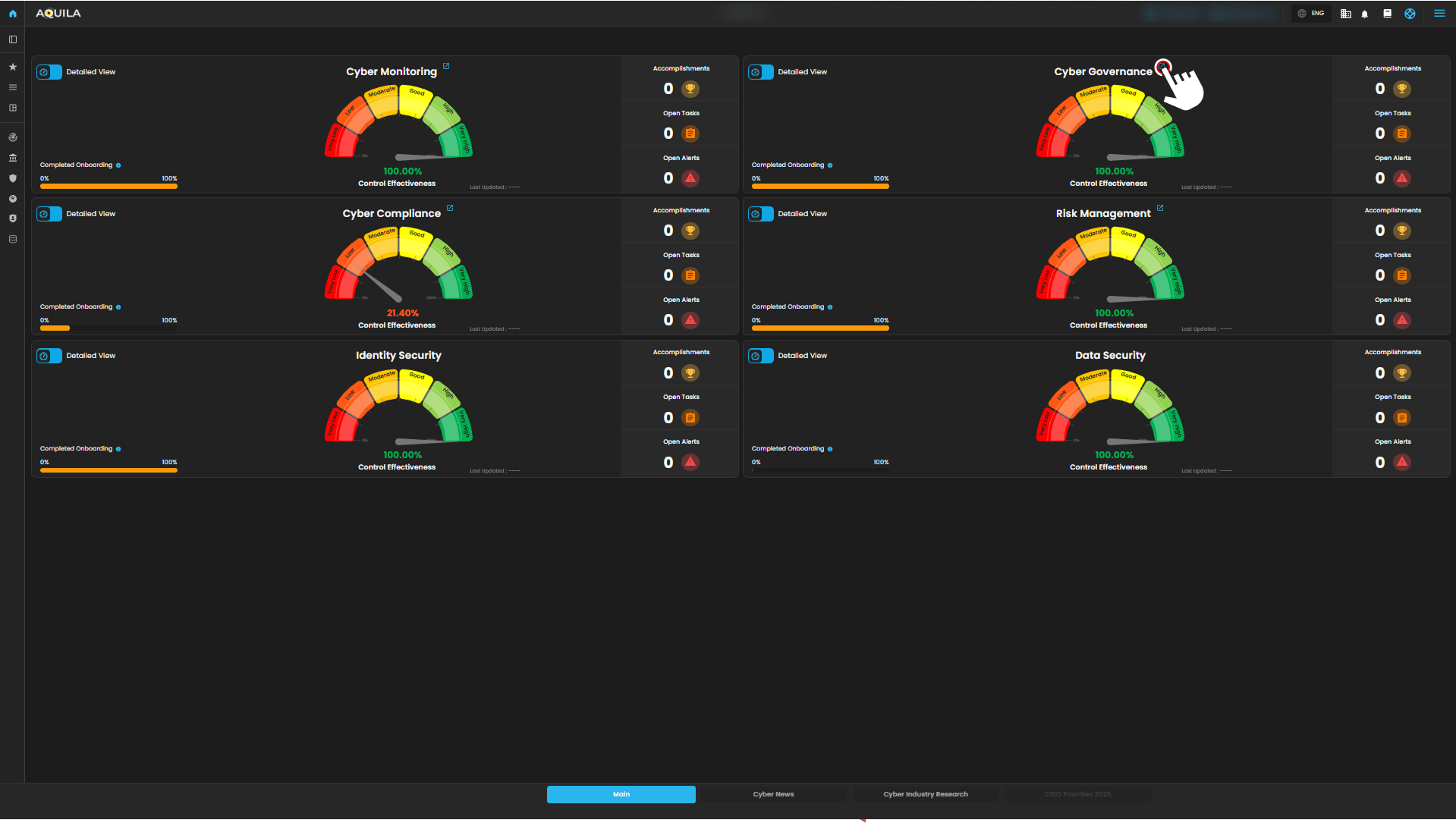Toggle Detailed View for Risk Management
The width and height of the screenshot is (1456, 823).
coord(761,214)
